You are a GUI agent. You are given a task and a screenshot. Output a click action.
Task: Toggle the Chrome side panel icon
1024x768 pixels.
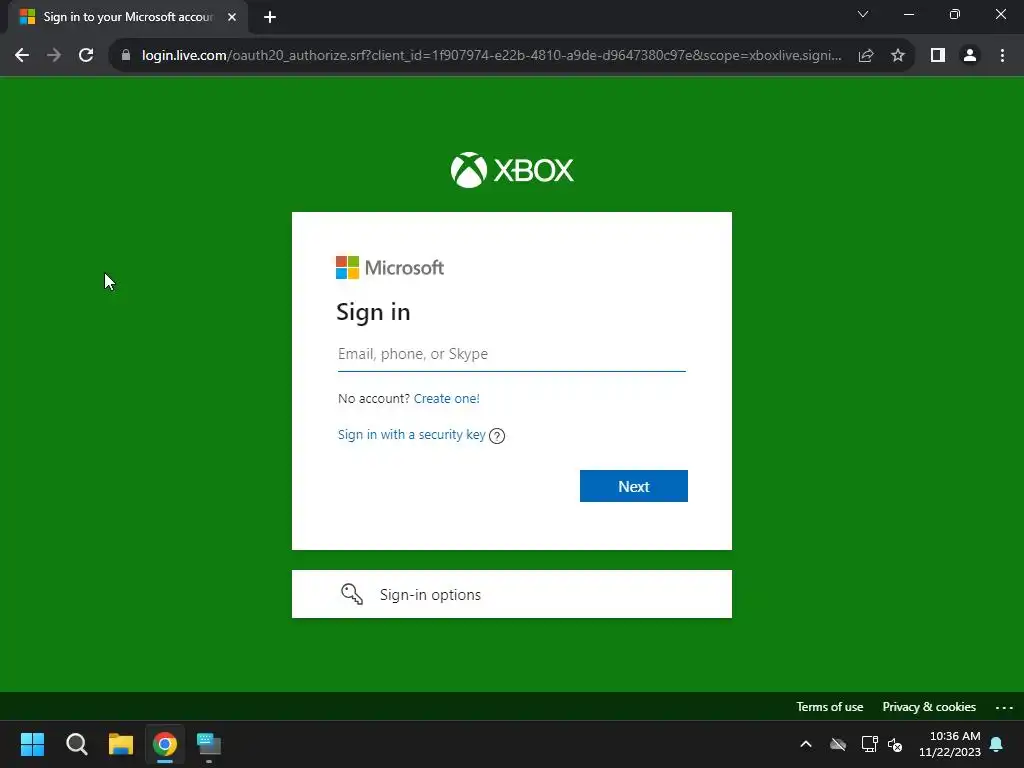click(x=938, y=56)
